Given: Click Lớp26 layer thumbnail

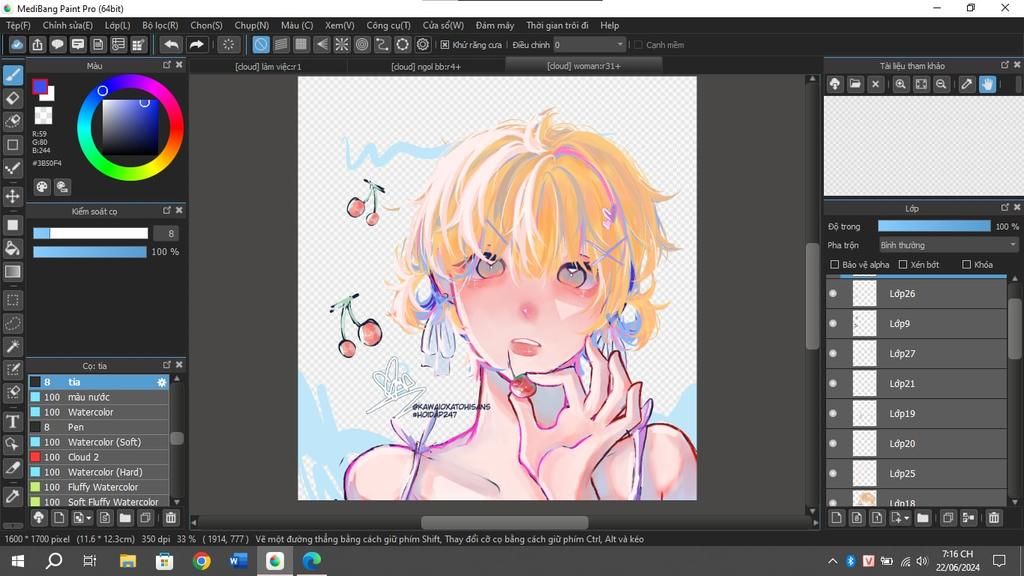Looking at the screenshot, I should 865,293.
